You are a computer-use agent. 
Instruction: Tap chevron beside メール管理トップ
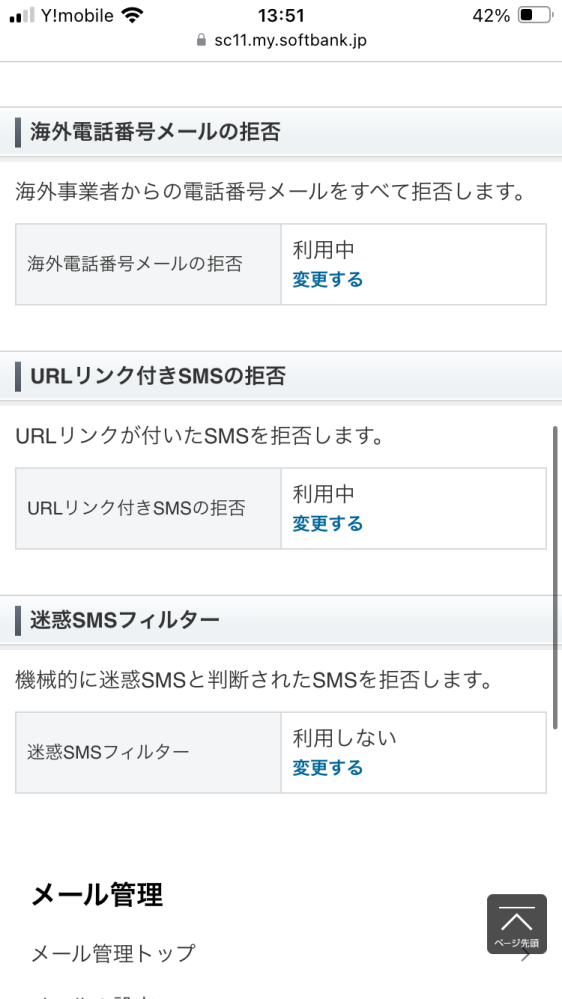click(x=526, y=955)
